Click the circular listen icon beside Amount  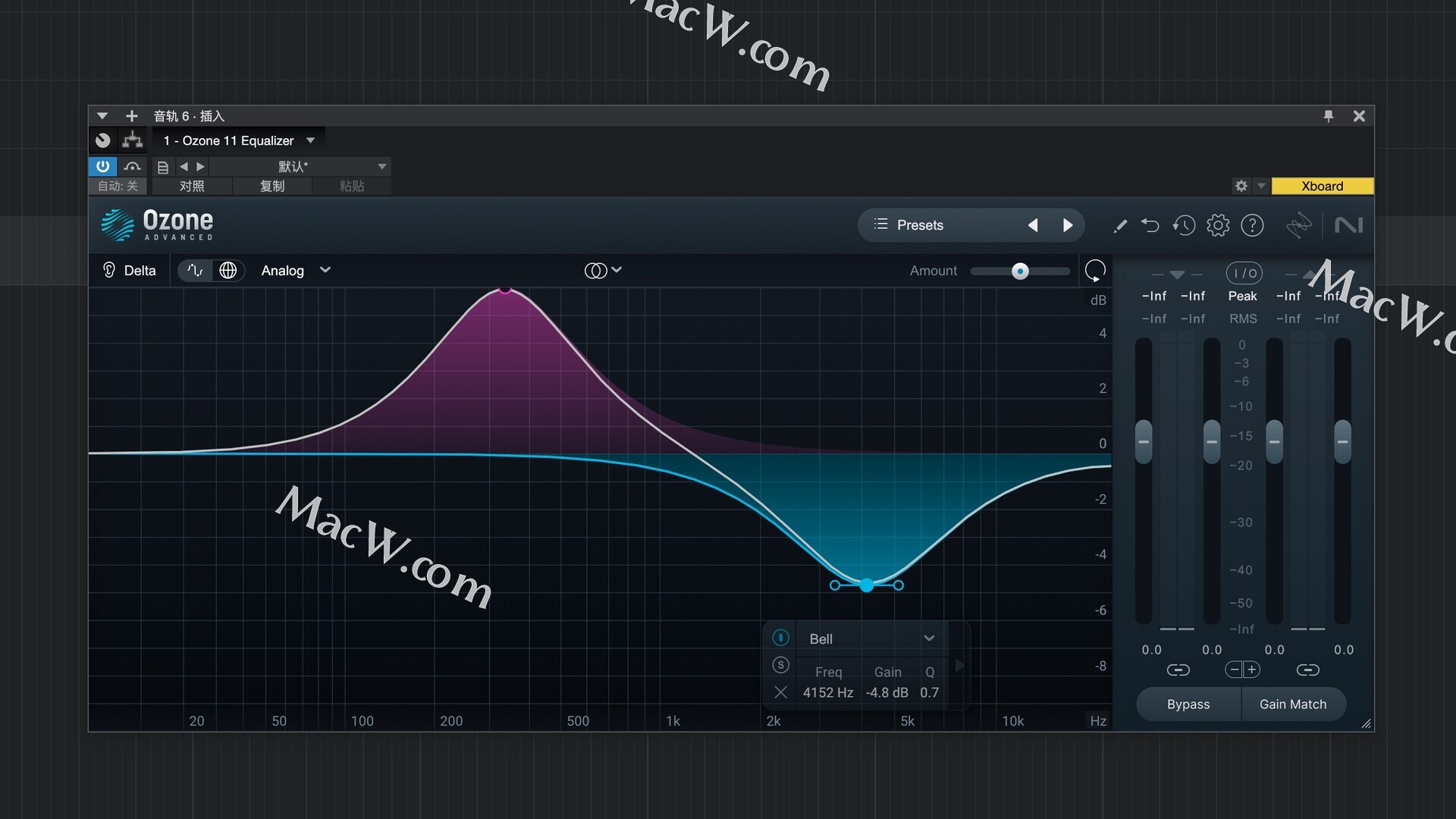[1095, 271]
